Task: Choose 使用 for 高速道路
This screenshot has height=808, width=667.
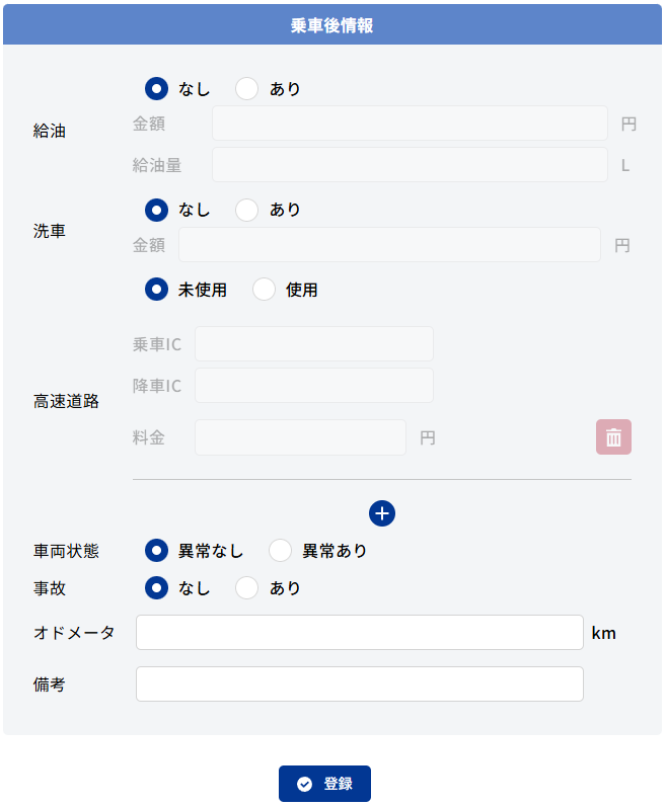Action: pyautogui.click(x=264, y=290)
